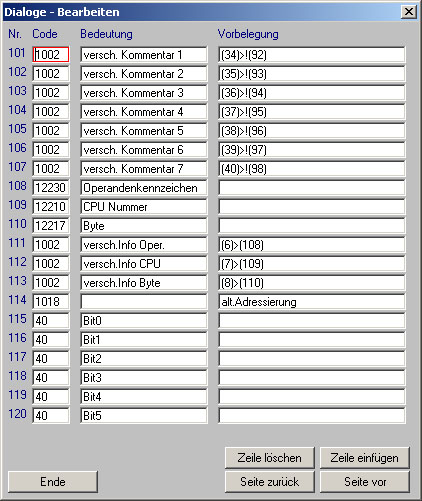Screen dimensions: 422x501
Task: Click the Operandenkennzeichen meaning field
Action: click(x=144, y=187)
